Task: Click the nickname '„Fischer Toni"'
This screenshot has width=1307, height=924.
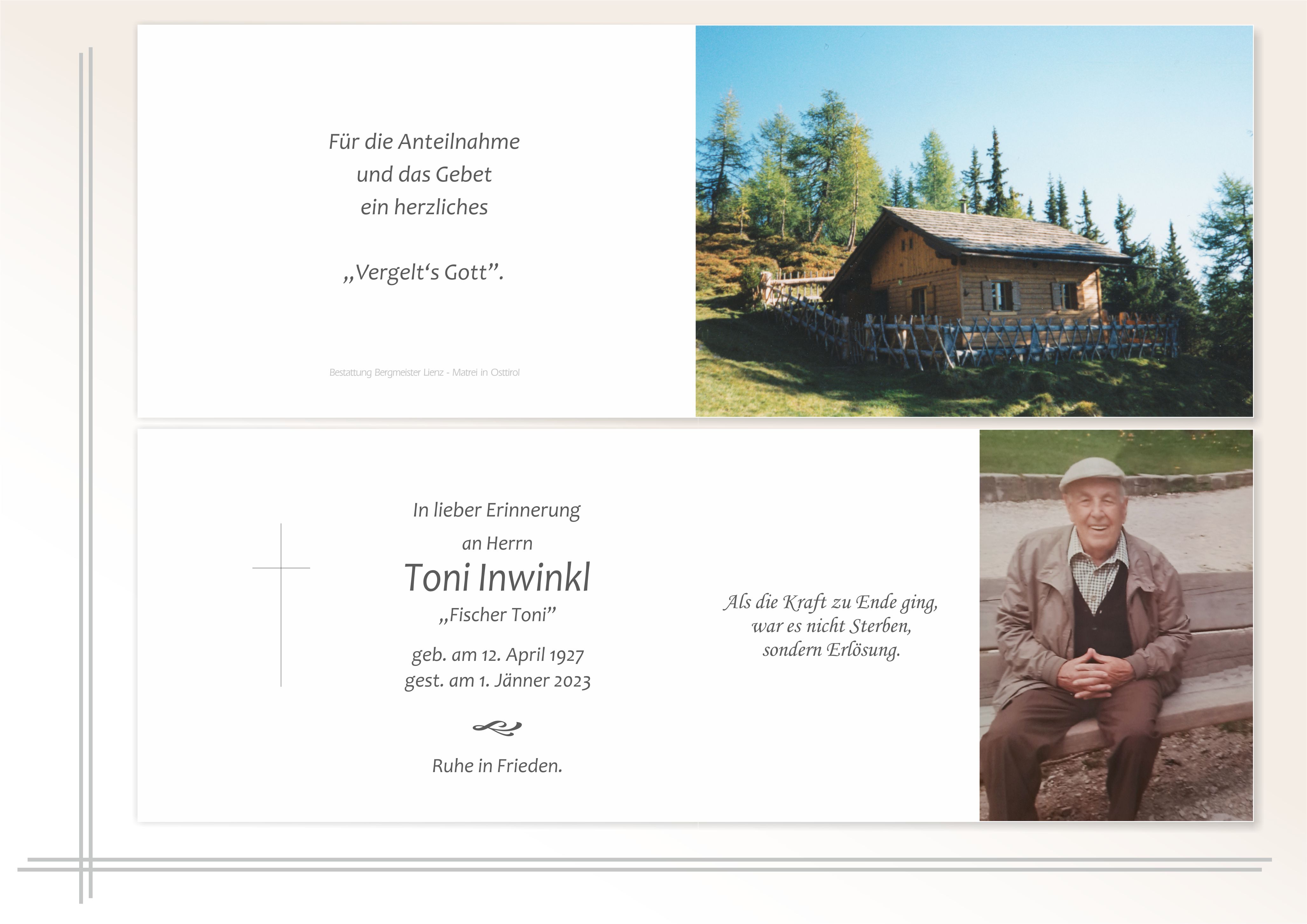Action: [498, 615]
